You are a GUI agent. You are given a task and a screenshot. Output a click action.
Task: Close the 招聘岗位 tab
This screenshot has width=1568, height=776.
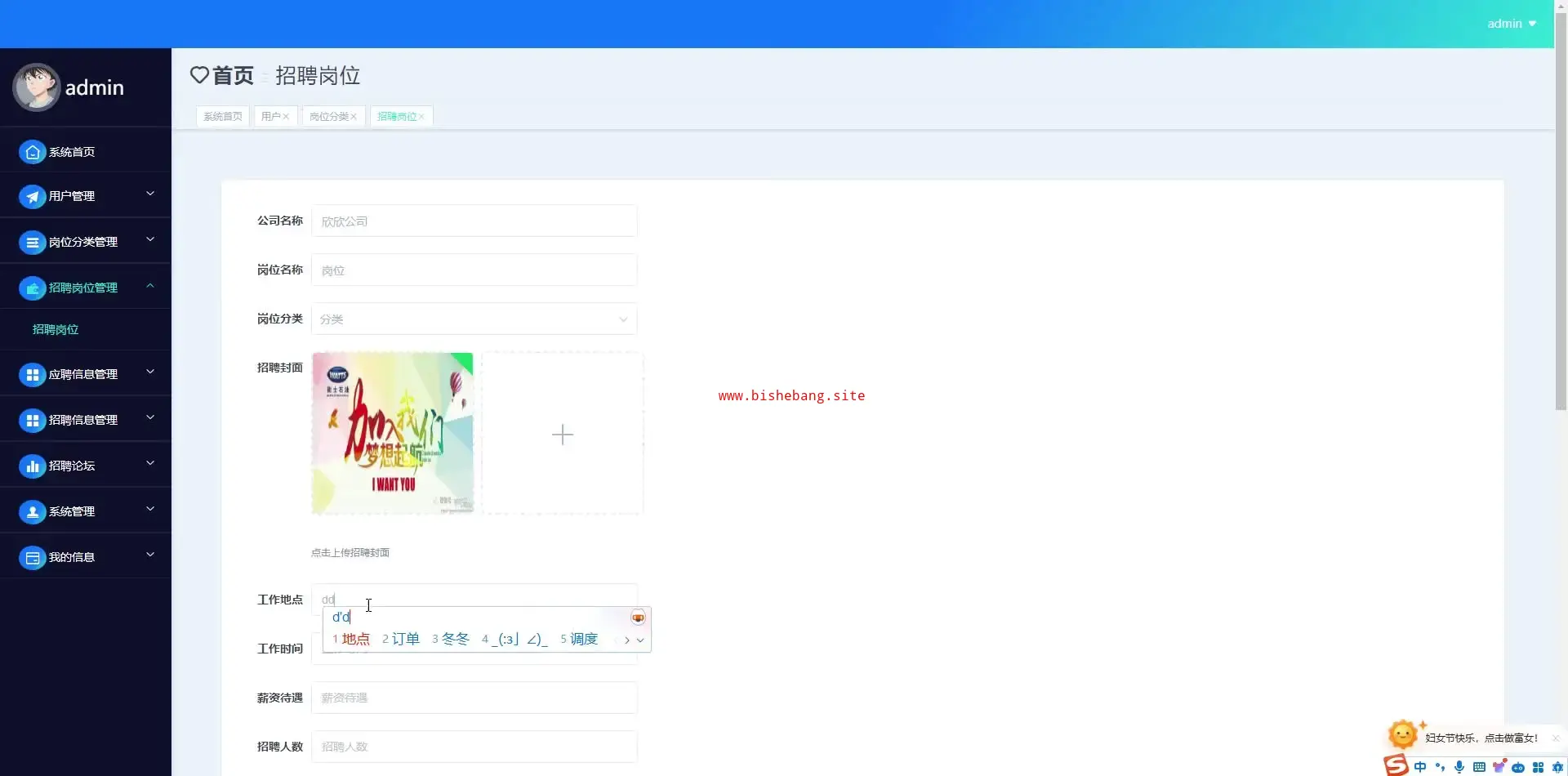(421, 117)
